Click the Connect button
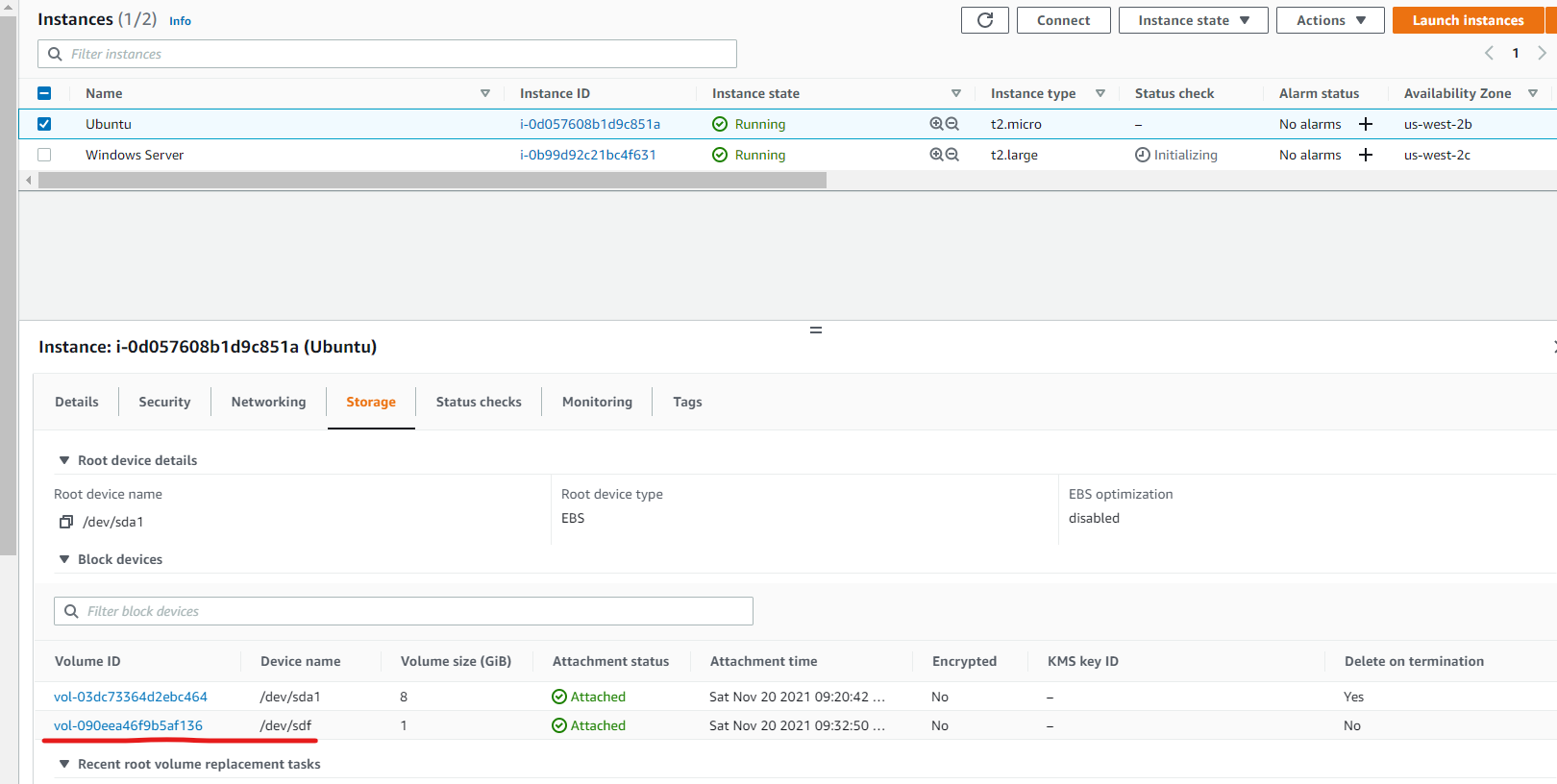 pos(1064,20)
